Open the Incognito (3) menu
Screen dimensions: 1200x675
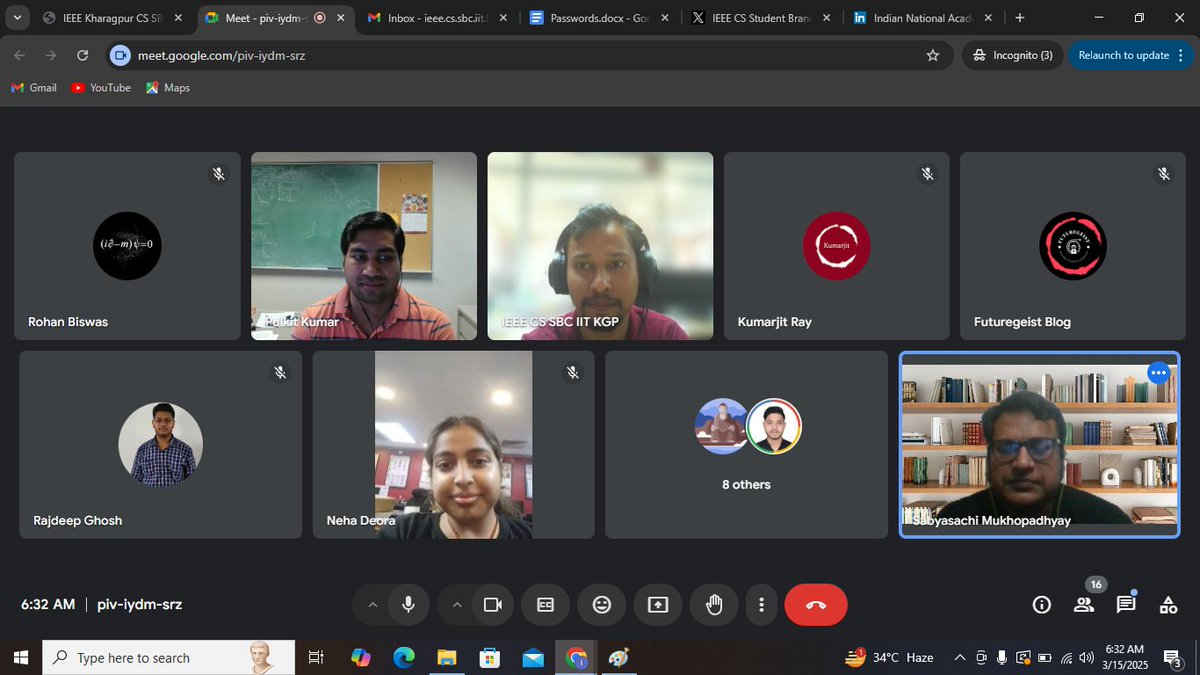pos(1013,56)
